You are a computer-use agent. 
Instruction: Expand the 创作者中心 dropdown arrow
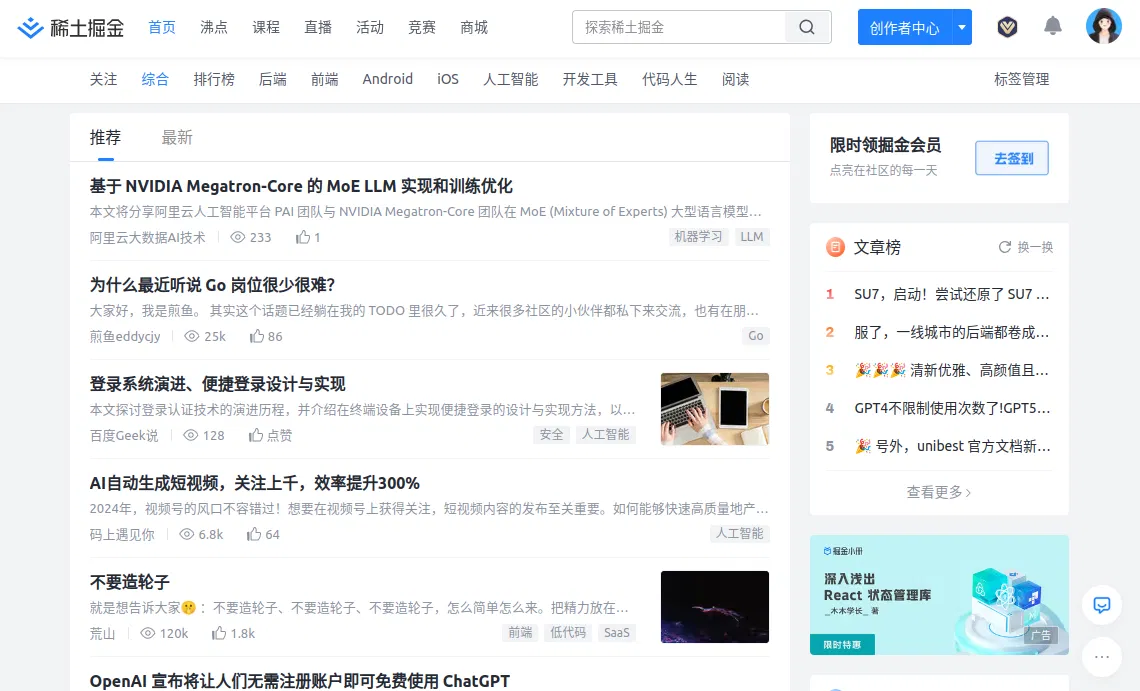[962, 28]
